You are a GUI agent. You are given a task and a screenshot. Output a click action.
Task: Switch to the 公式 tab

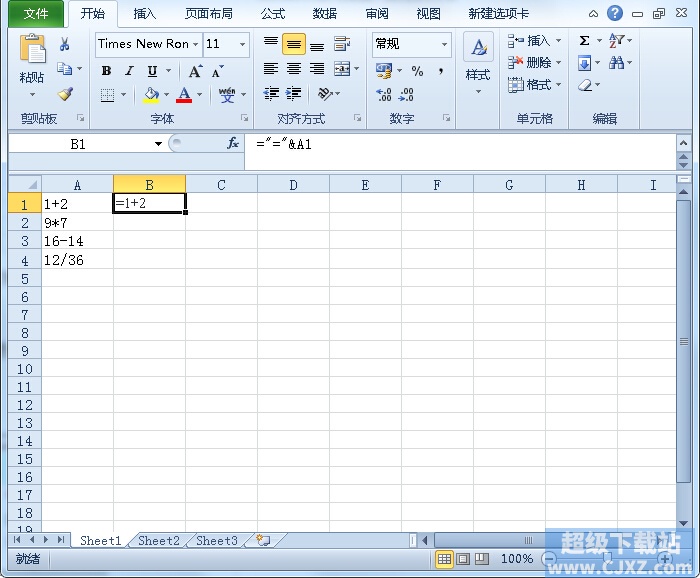(273, 14)
